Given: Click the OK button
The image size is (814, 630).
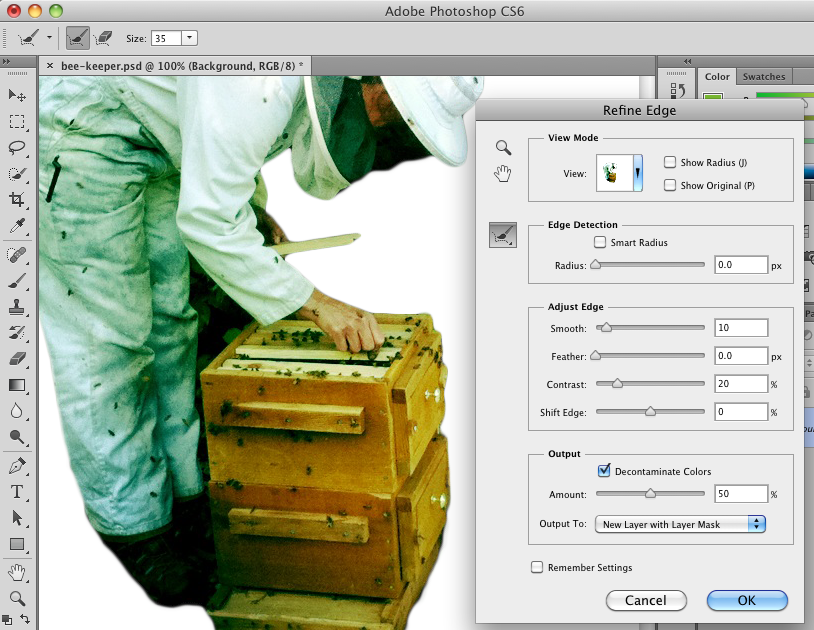Looking at the screenshot, I should pyautogui.click(x=747, y=601).
